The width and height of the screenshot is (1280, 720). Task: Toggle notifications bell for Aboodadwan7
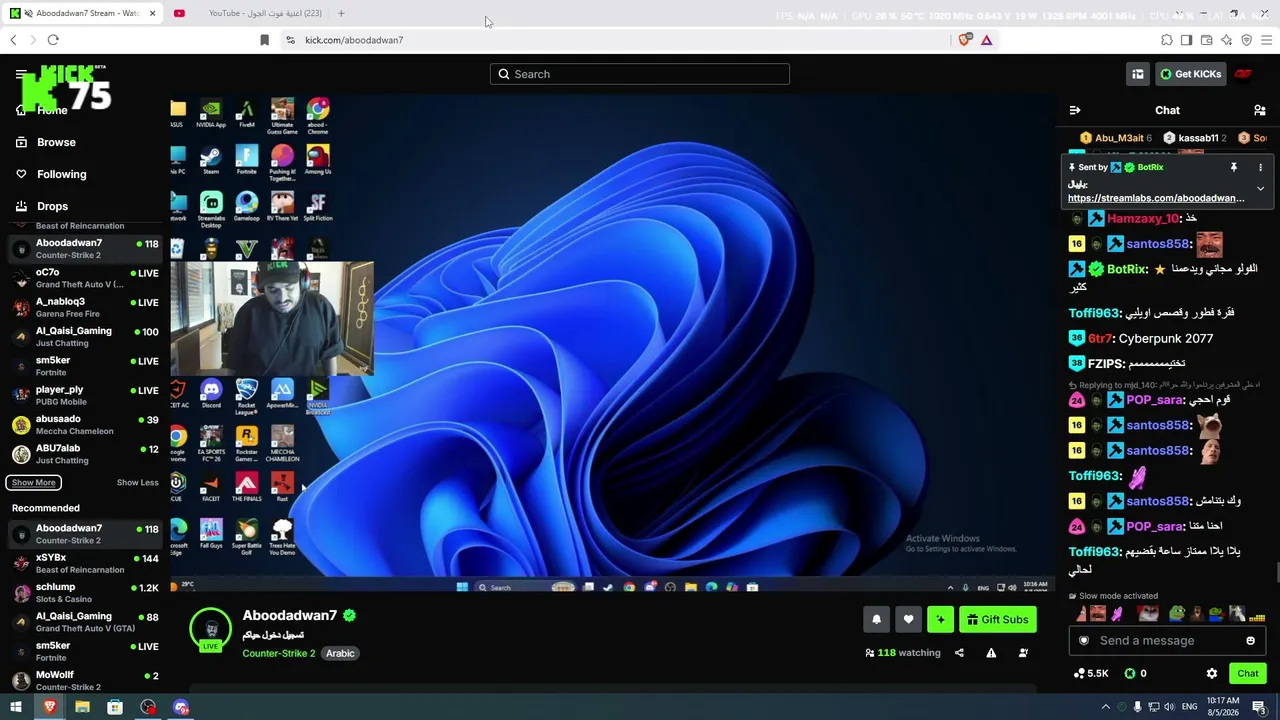coord(876,620)
